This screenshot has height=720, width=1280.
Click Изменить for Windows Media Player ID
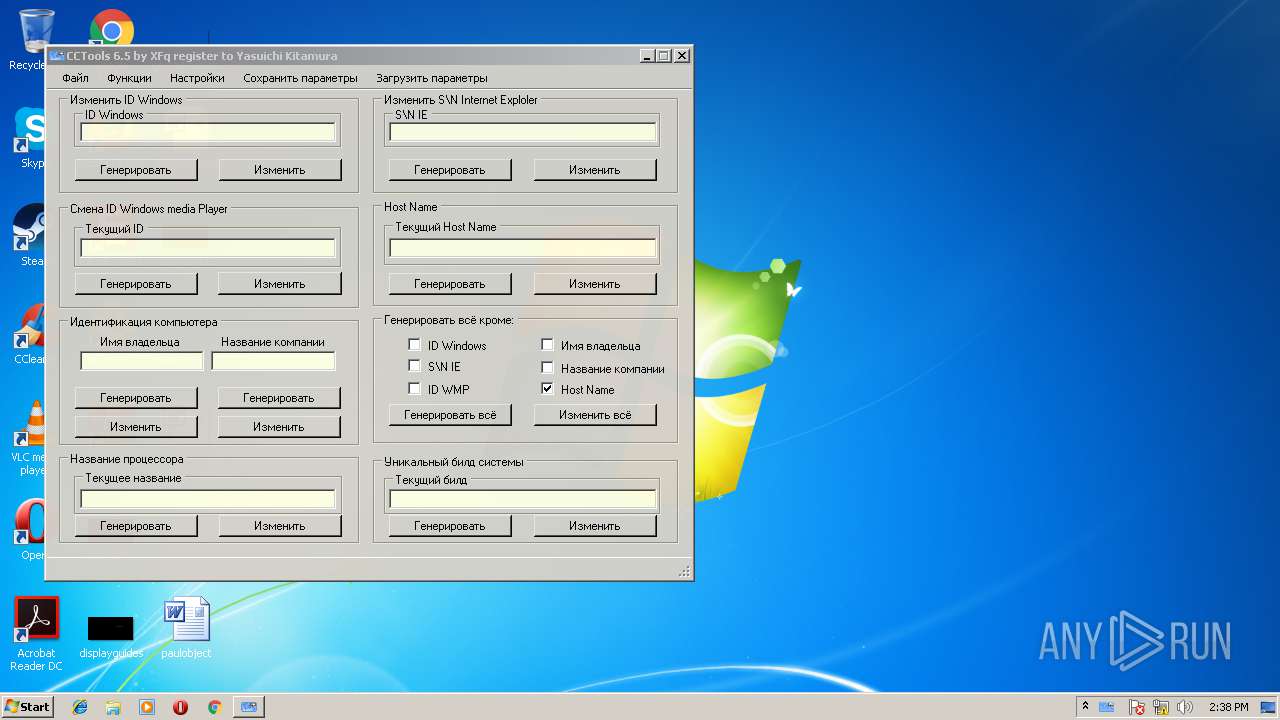click(x=280, y=284)
